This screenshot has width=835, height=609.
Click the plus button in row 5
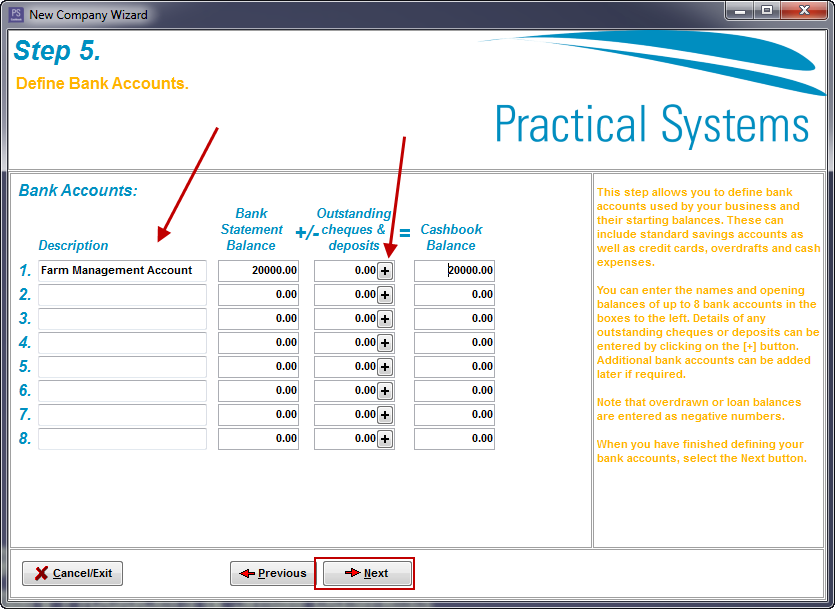pos(385,367)
